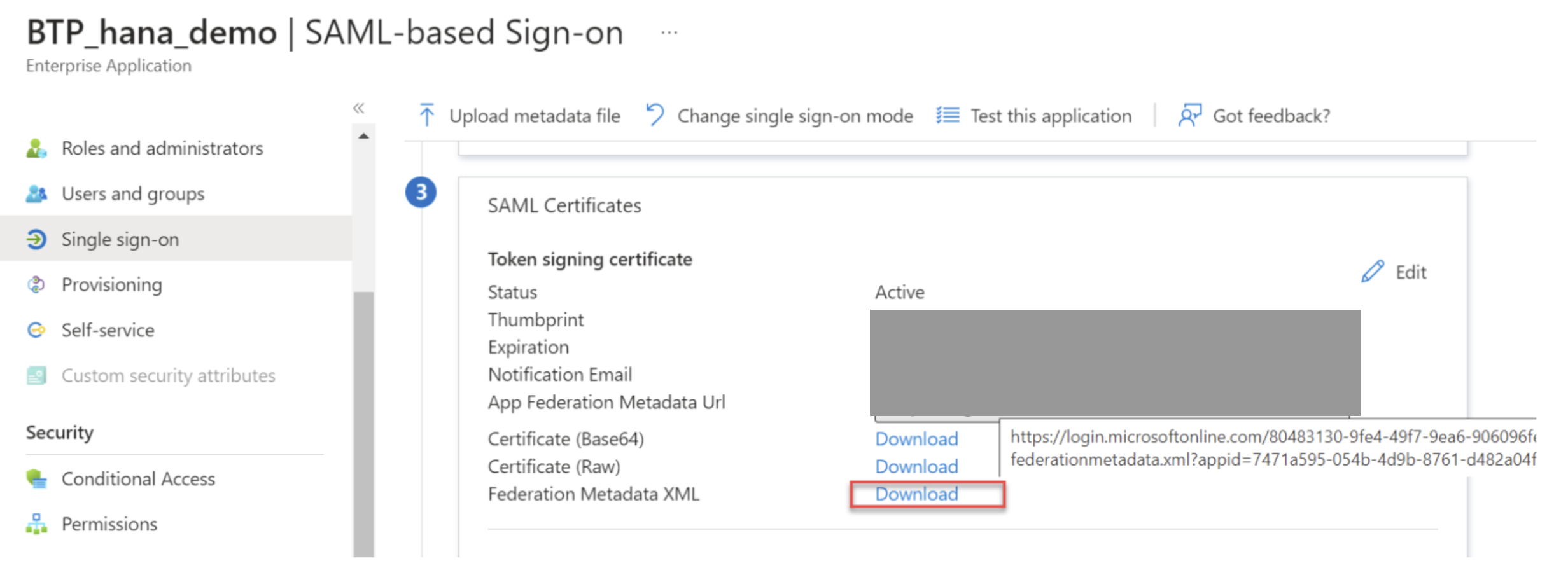
Task: Click the Conditional Access shield icon
Action: 36,479
